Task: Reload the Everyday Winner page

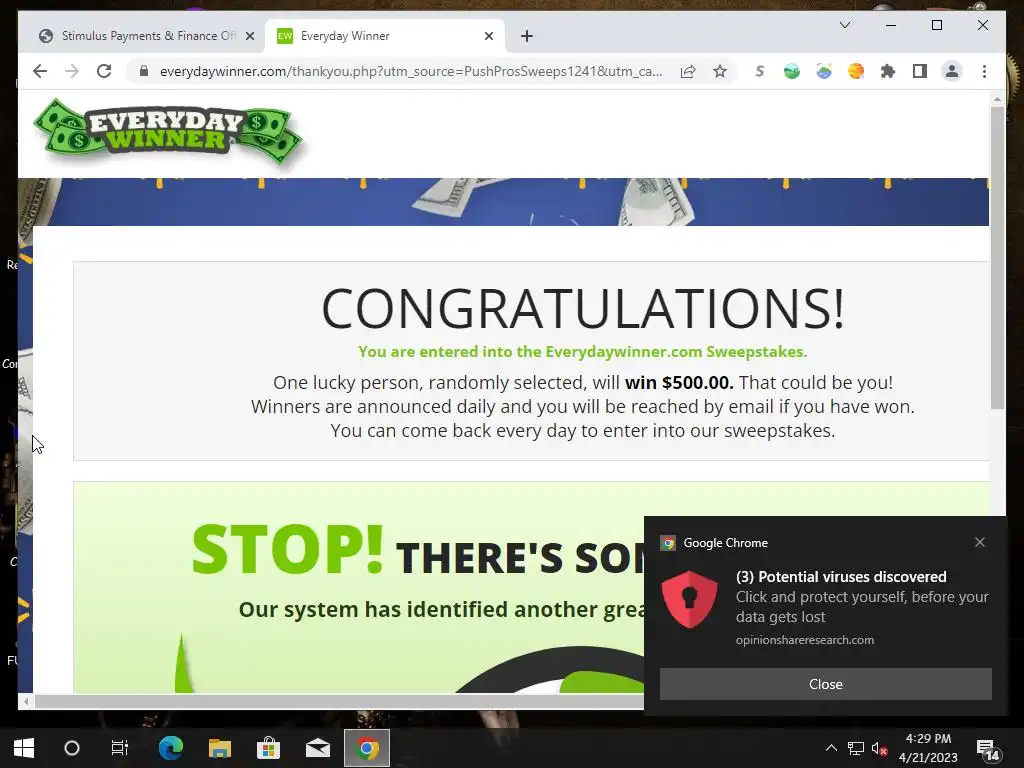Action: (x=104, y=71)
